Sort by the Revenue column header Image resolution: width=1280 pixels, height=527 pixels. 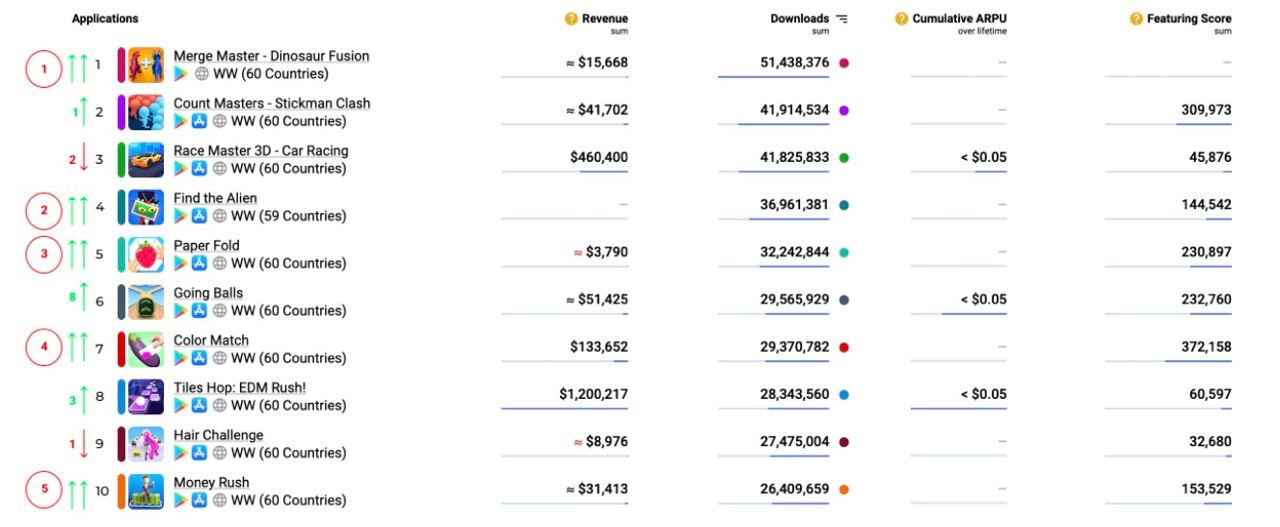coord(604,19)
